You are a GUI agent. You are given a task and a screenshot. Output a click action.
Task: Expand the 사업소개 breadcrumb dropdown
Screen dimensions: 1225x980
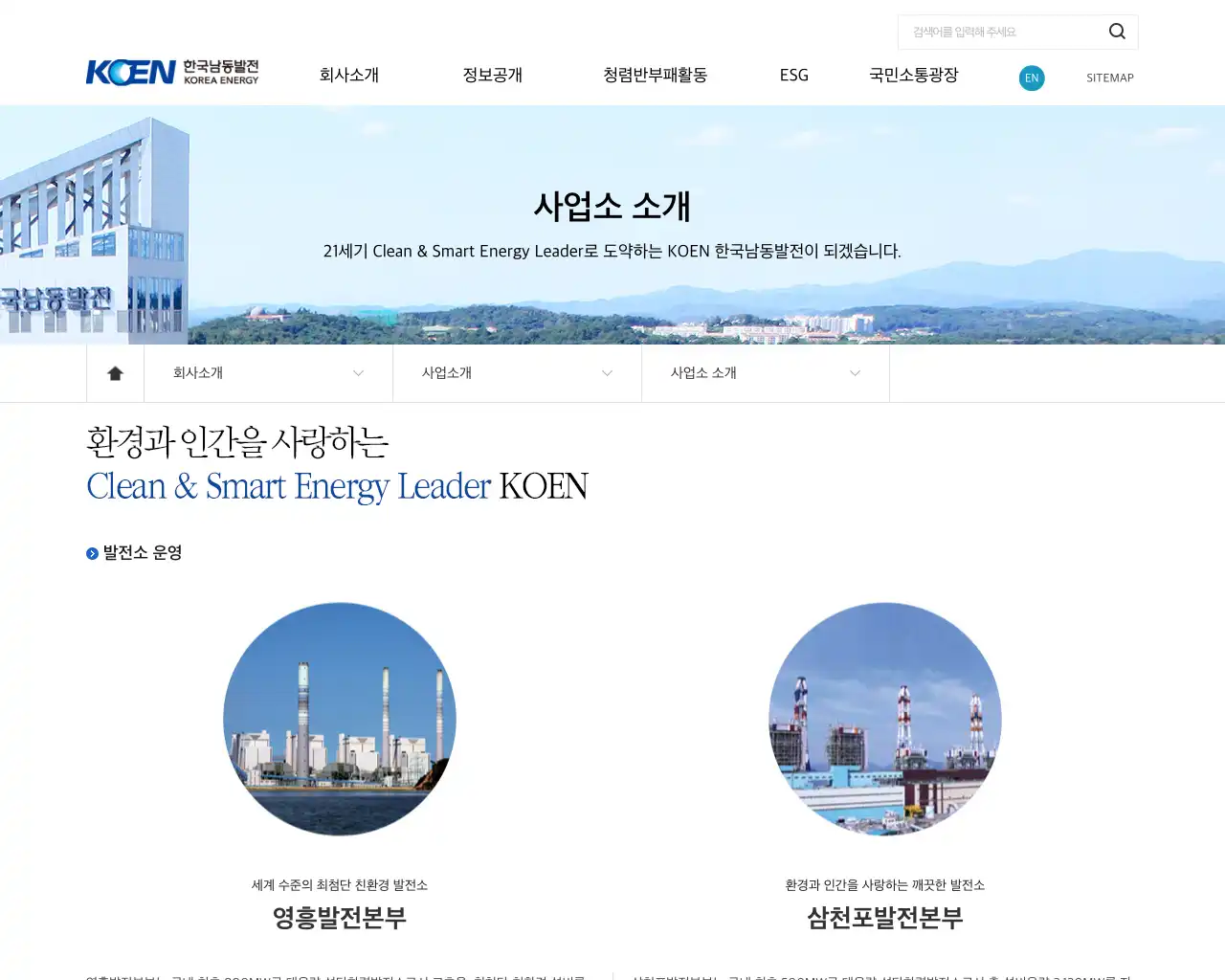(517, 373)
